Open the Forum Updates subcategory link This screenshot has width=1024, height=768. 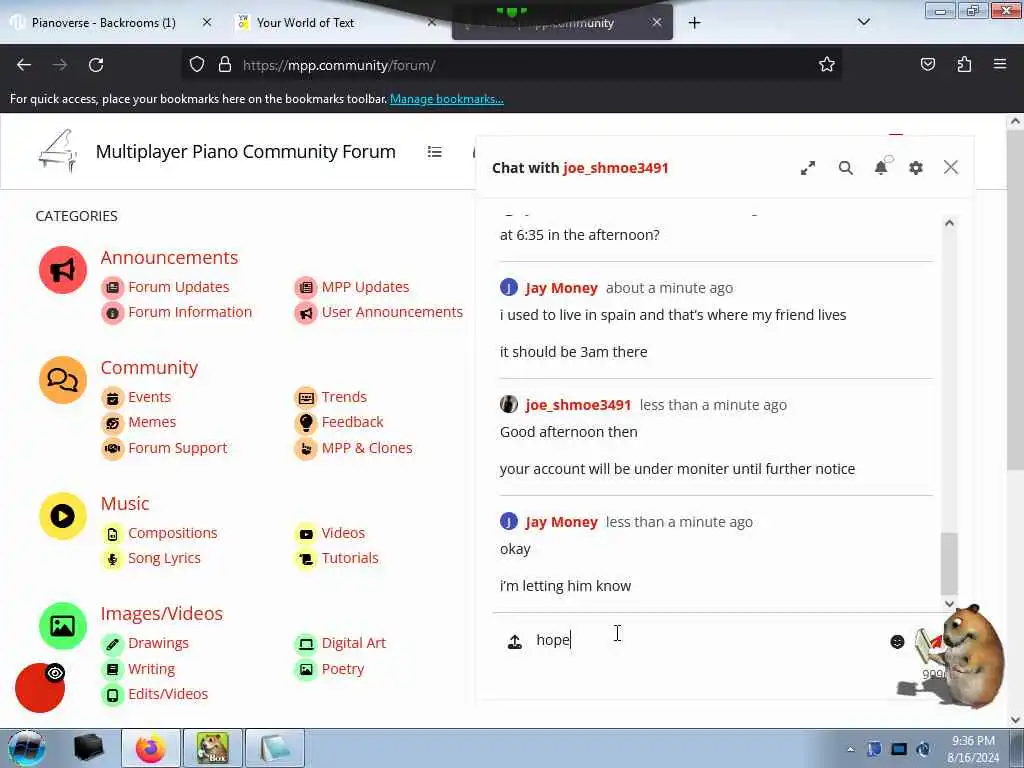(x=179, y=287)
